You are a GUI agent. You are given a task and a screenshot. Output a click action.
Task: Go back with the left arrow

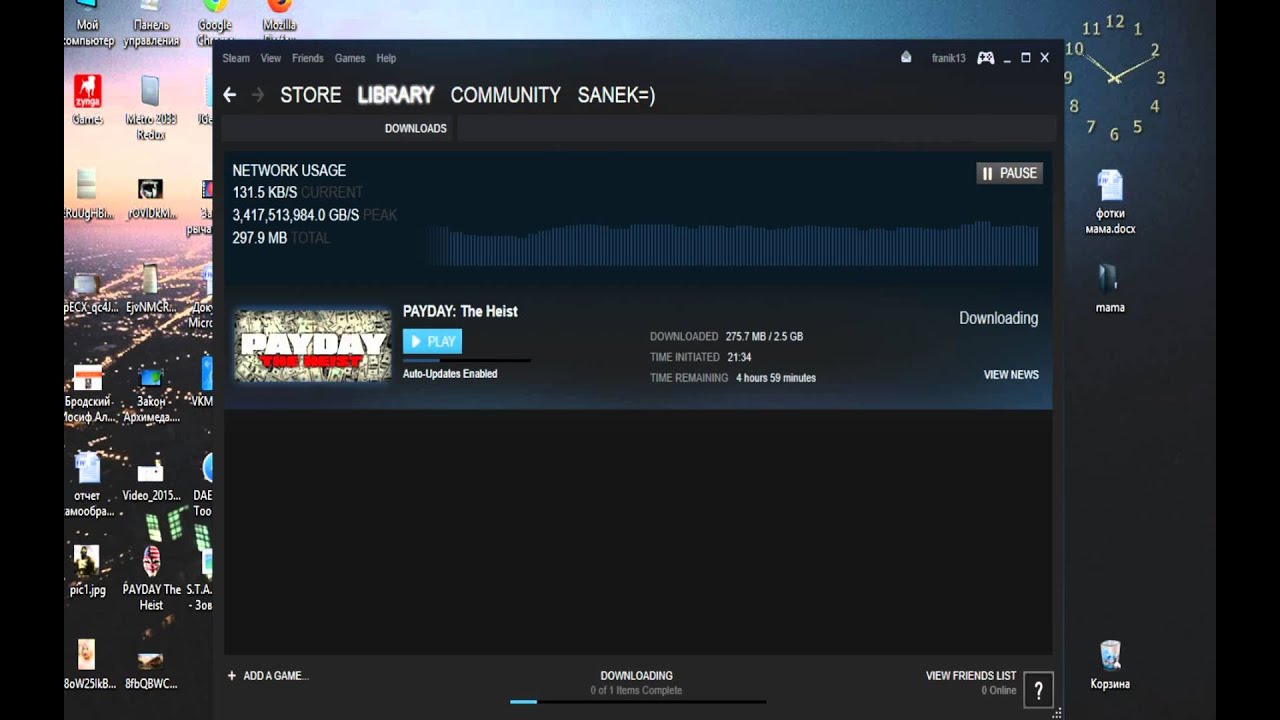click(230, 95)
